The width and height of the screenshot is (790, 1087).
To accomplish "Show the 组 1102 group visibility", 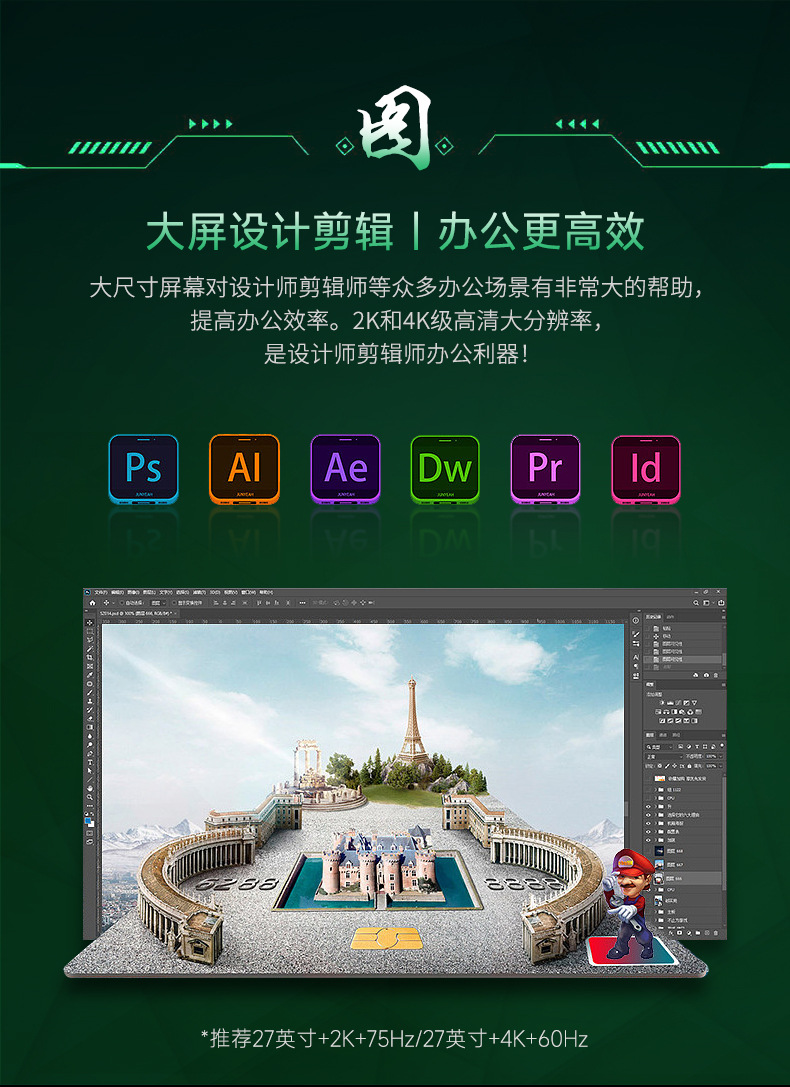I will [x=648, y=790].
